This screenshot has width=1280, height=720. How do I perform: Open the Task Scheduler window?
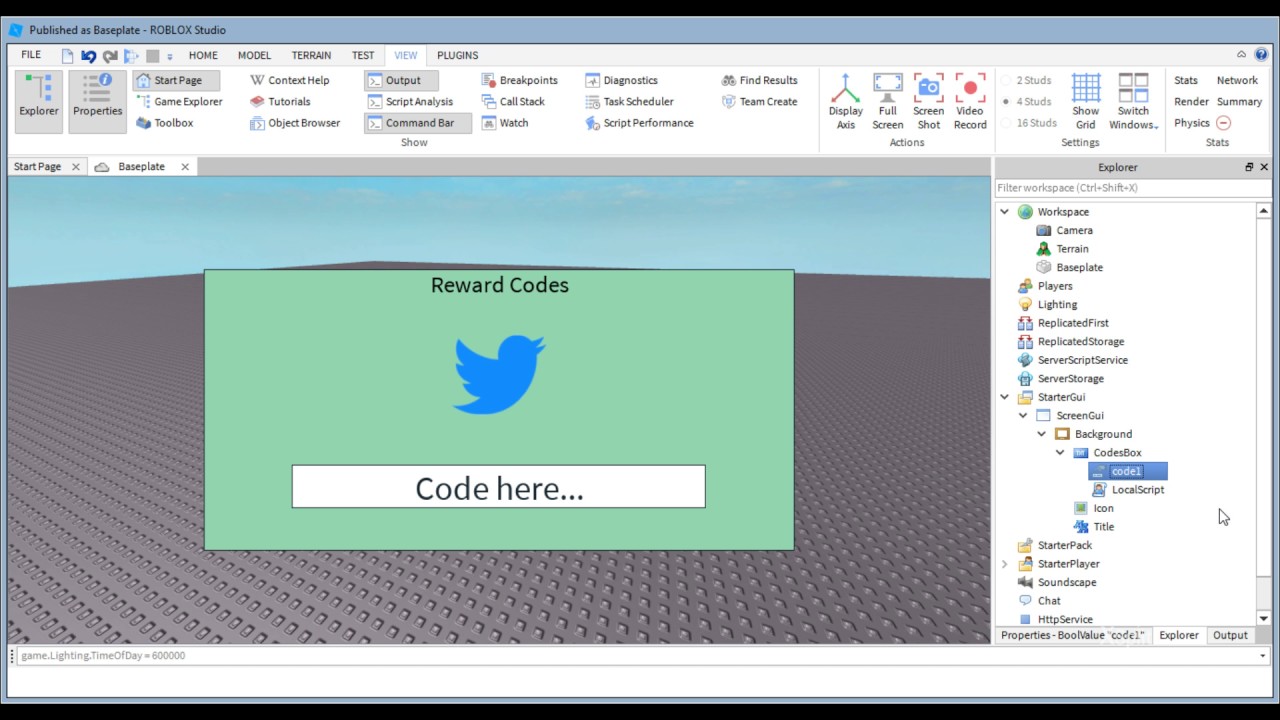coord(630,101)
